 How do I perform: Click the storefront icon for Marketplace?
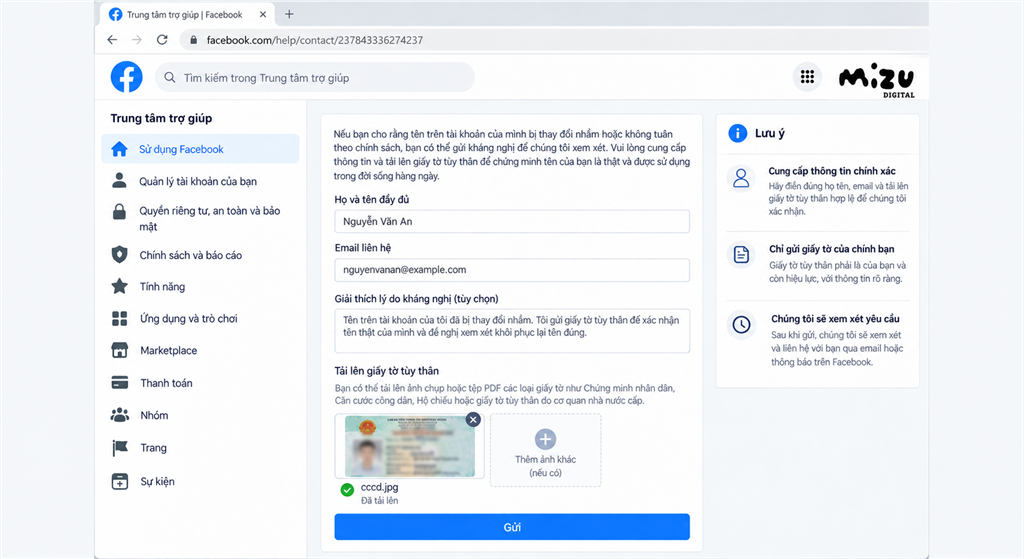click(x=120, y=350)
